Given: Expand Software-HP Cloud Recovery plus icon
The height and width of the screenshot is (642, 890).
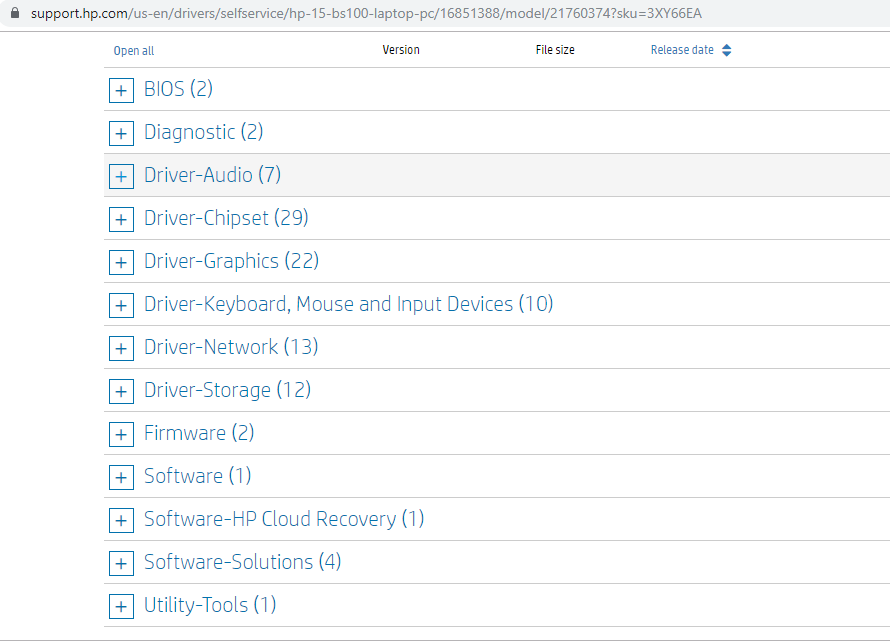Looking at the screenshot, I should 121,521.
